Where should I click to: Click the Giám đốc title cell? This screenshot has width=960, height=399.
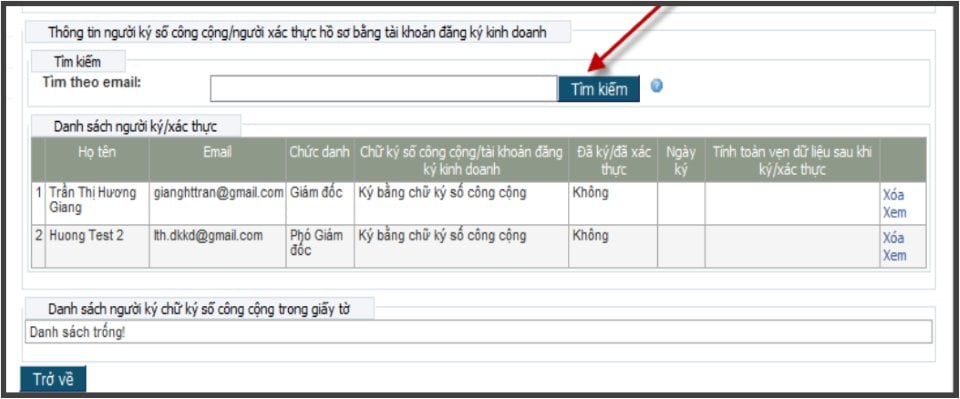(320, 204)
